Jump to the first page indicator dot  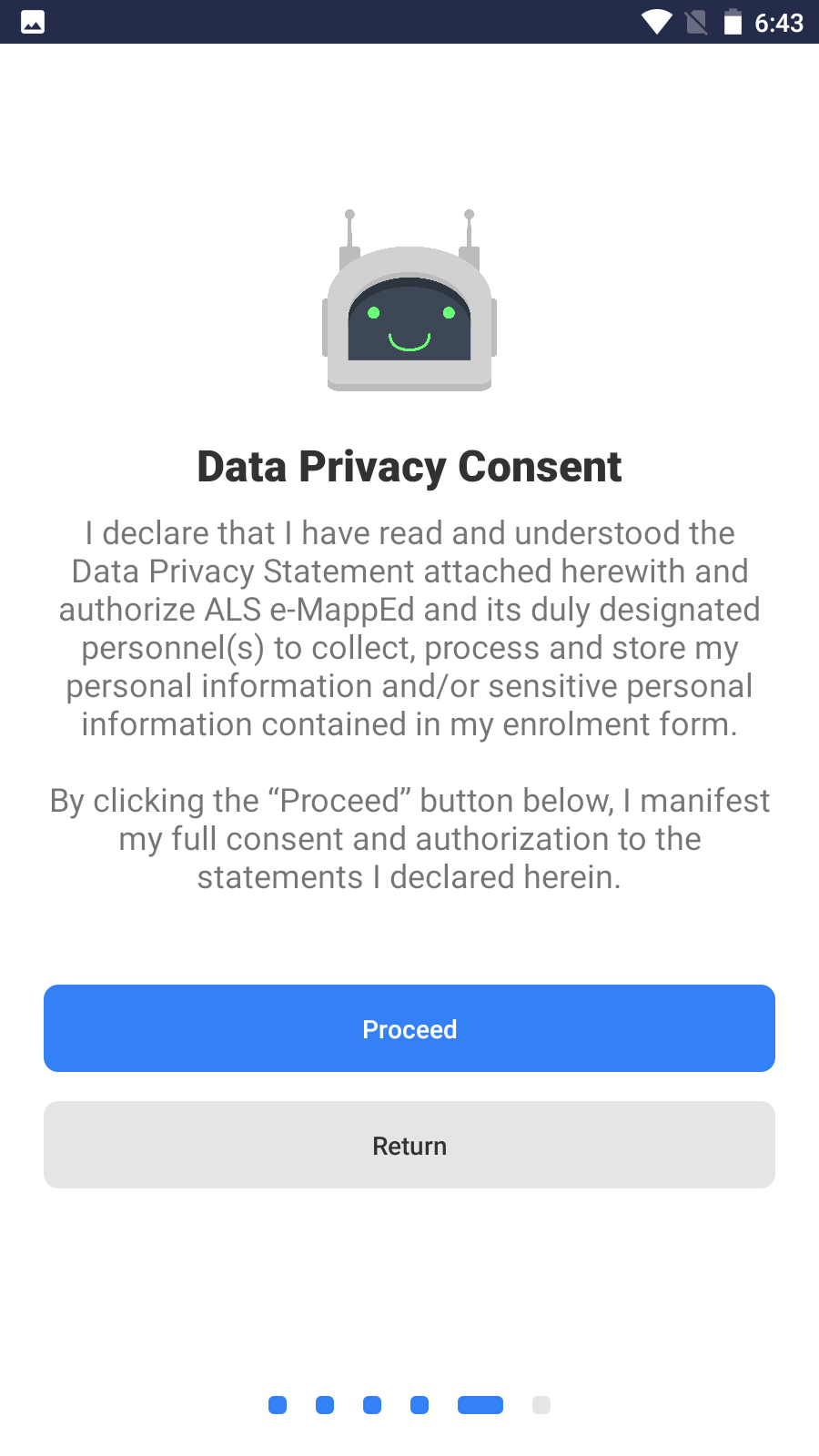coord(278,1405)
